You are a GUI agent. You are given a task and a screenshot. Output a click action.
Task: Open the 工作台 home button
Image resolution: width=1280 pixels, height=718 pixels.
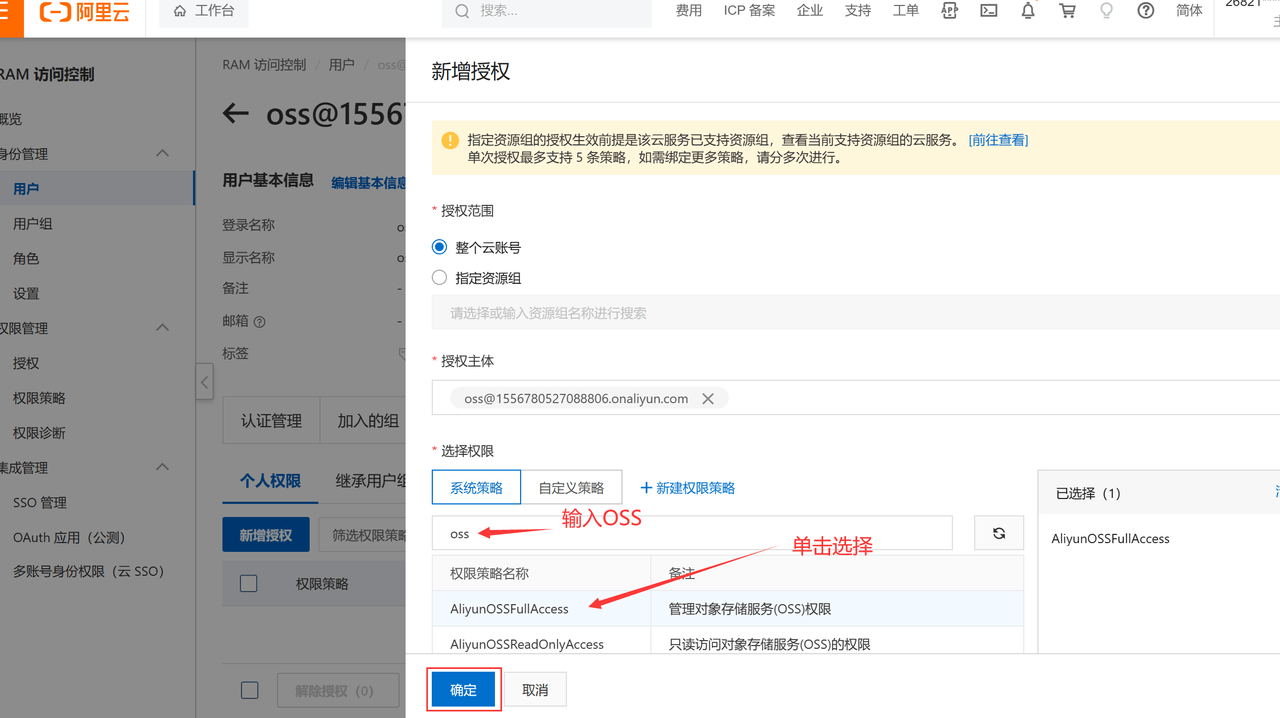pos(205,11)
